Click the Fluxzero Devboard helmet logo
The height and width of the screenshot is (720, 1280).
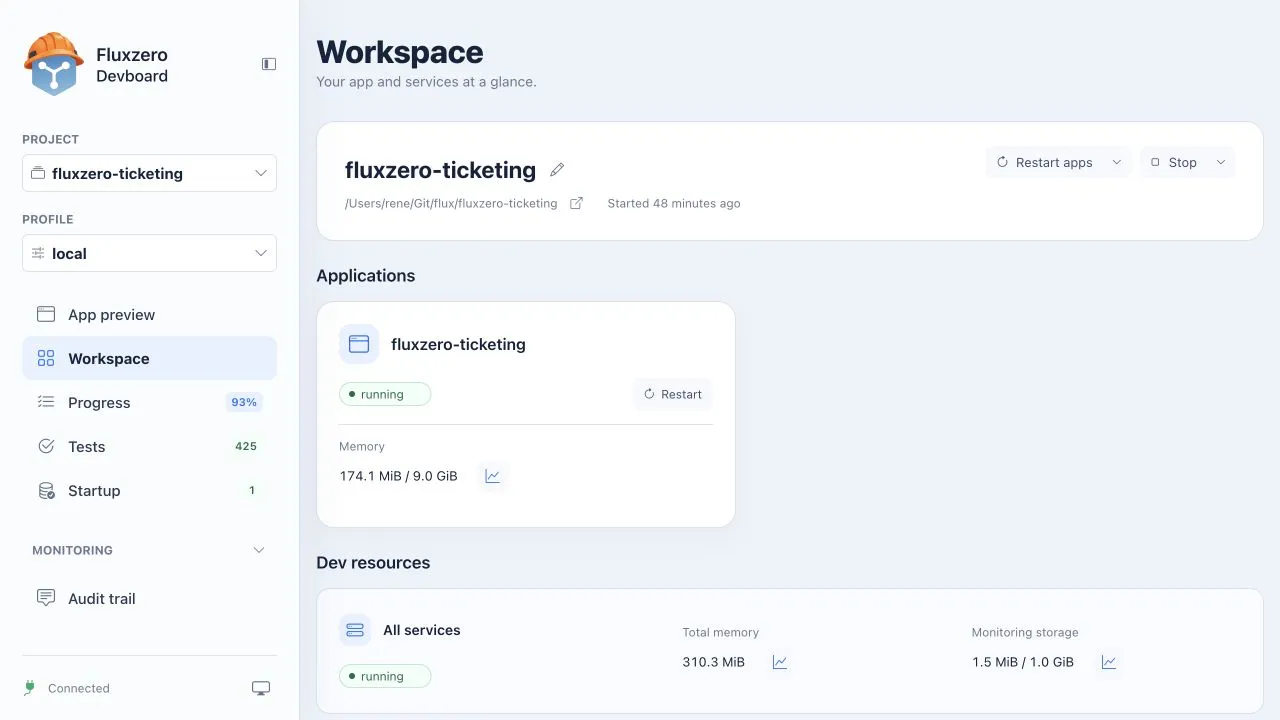pos(54,64)
